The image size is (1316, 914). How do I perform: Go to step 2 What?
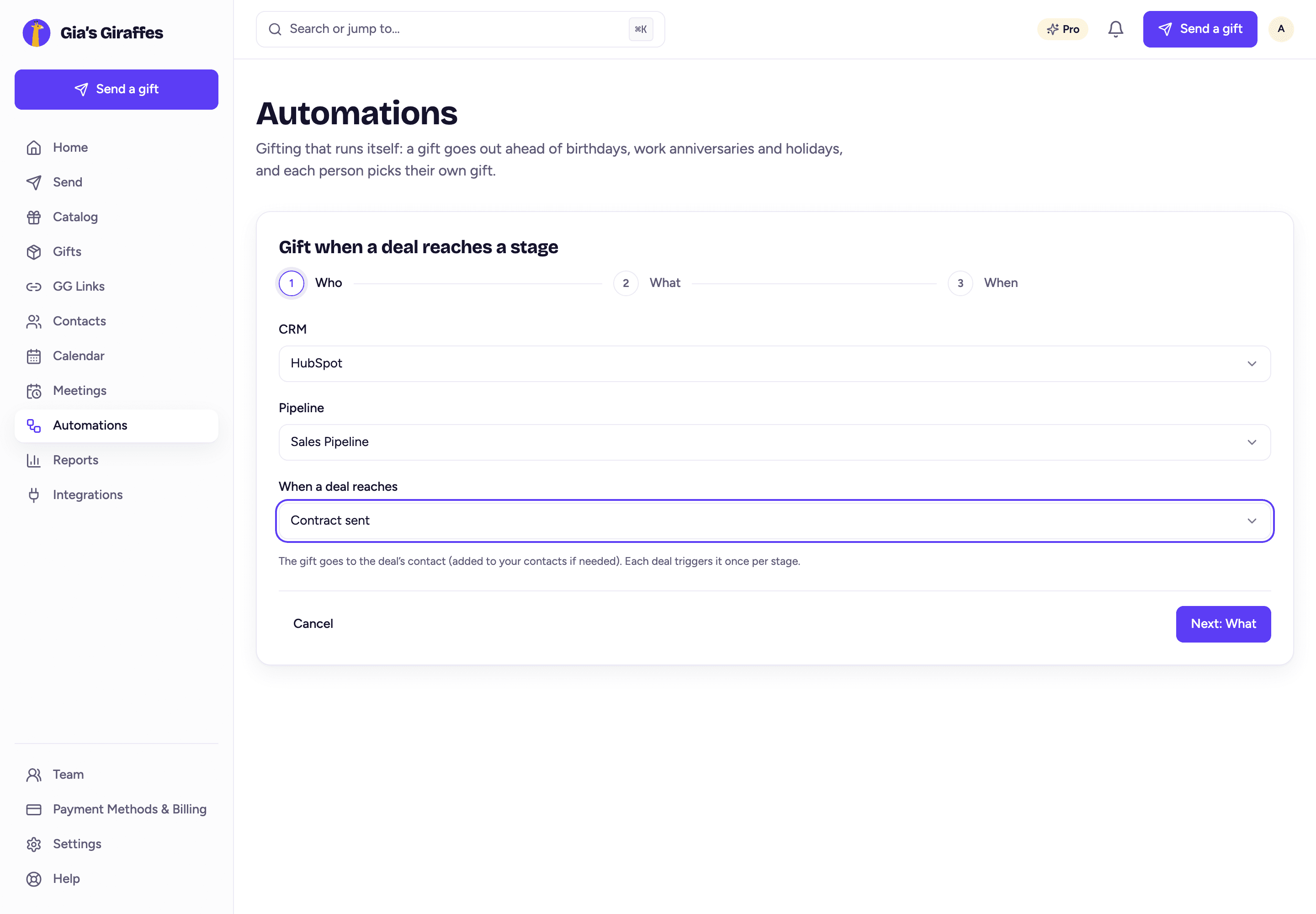[647, 283]
